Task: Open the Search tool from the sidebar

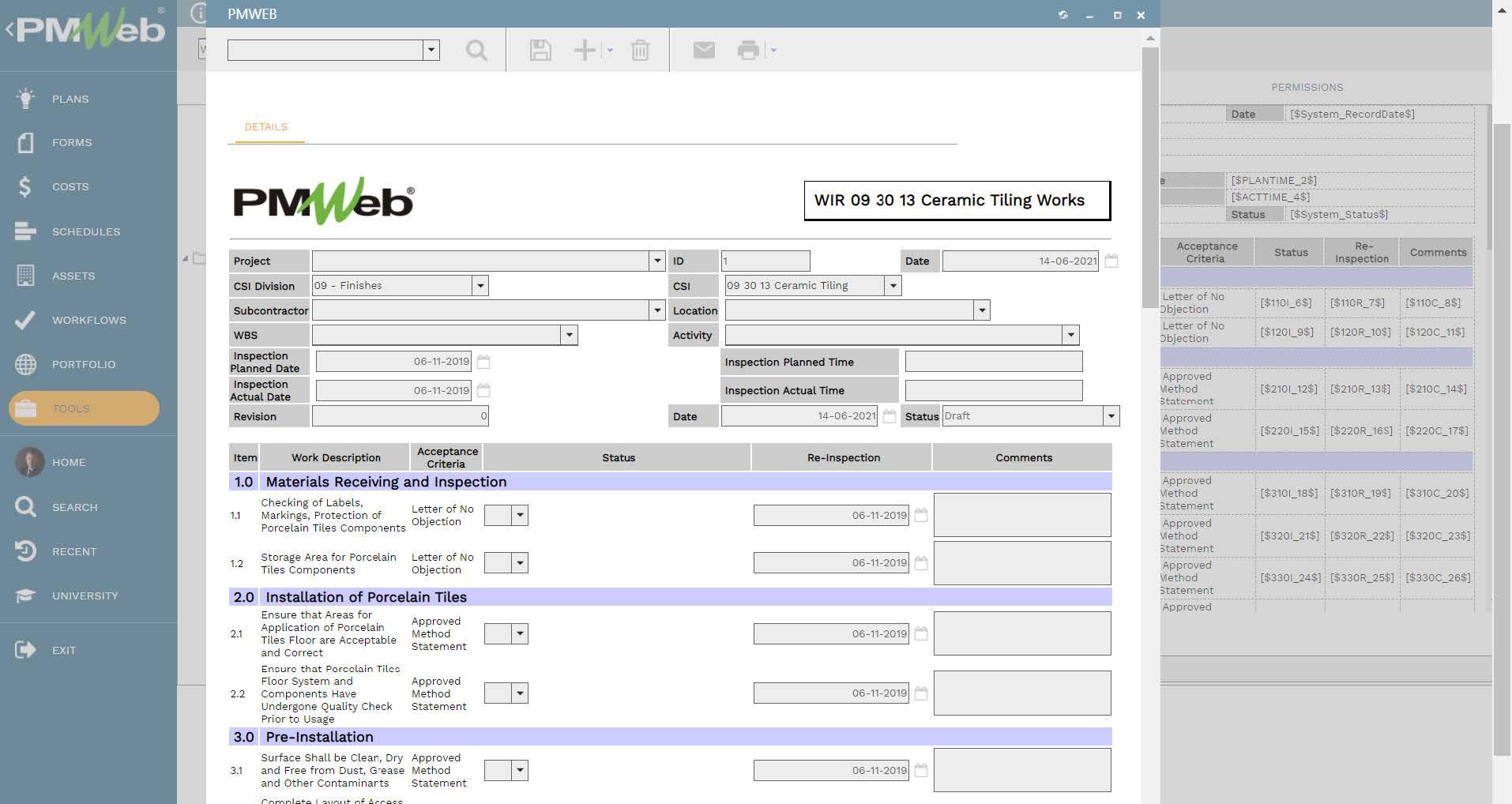Action: (x=75, y=506)
